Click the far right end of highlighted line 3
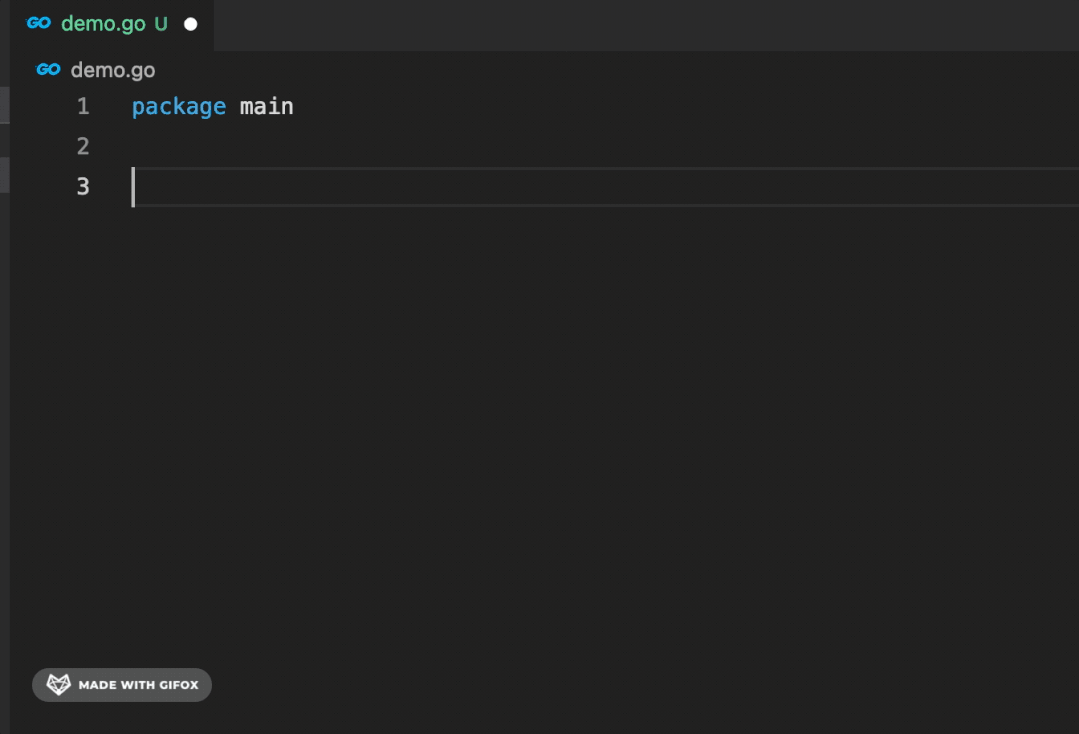This screenshot has height=734, width=1079. point(1060,187)
